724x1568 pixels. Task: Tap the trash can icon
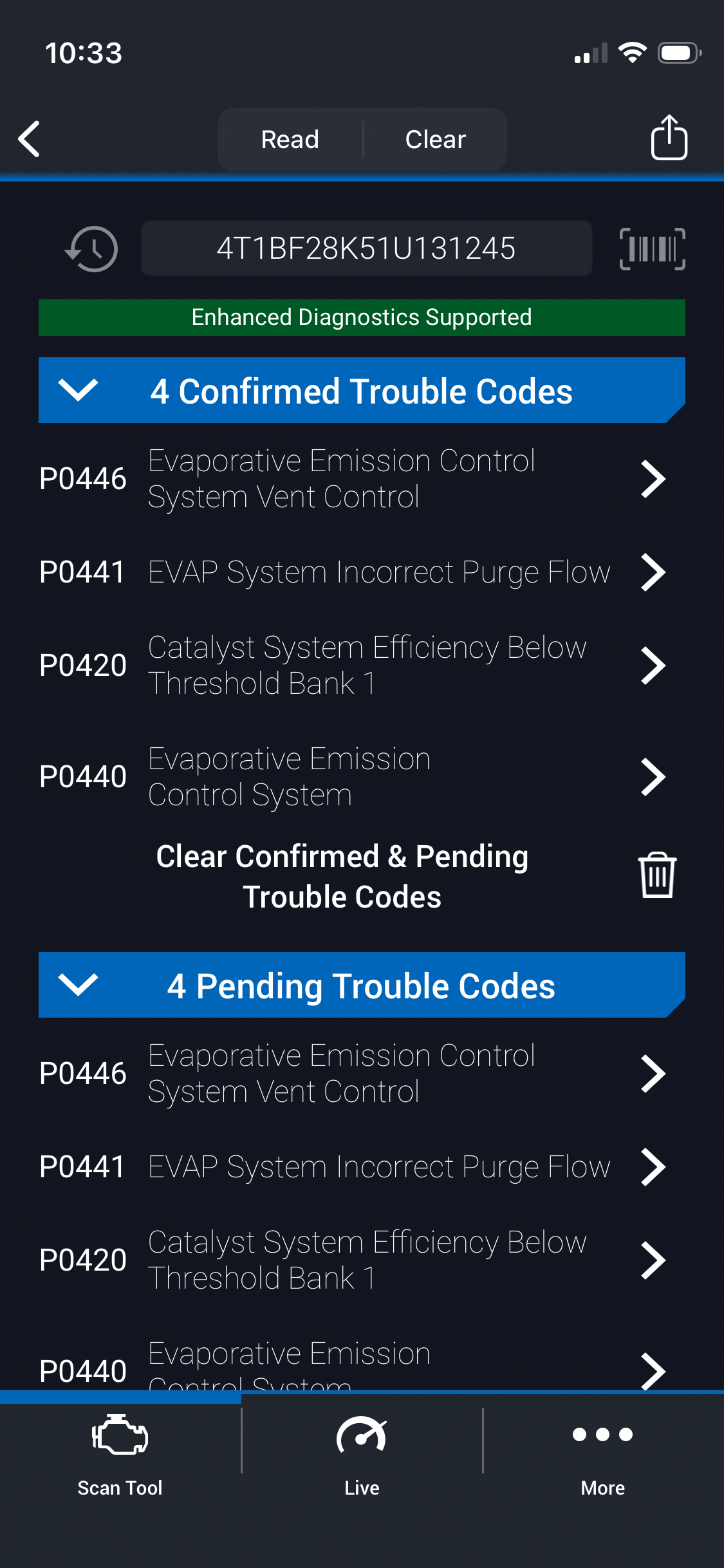(656, 875)
